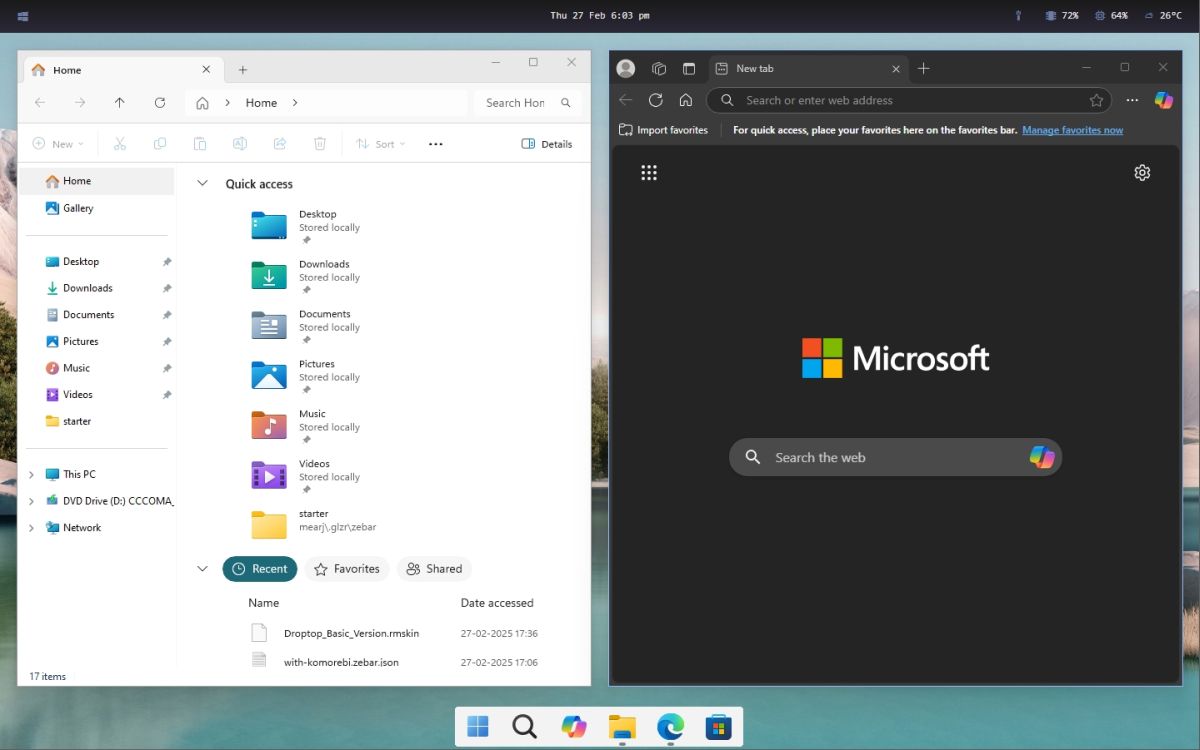1200x750 pixels.
Task: Switch to the Shared view filter
Action: coord(434,568)
